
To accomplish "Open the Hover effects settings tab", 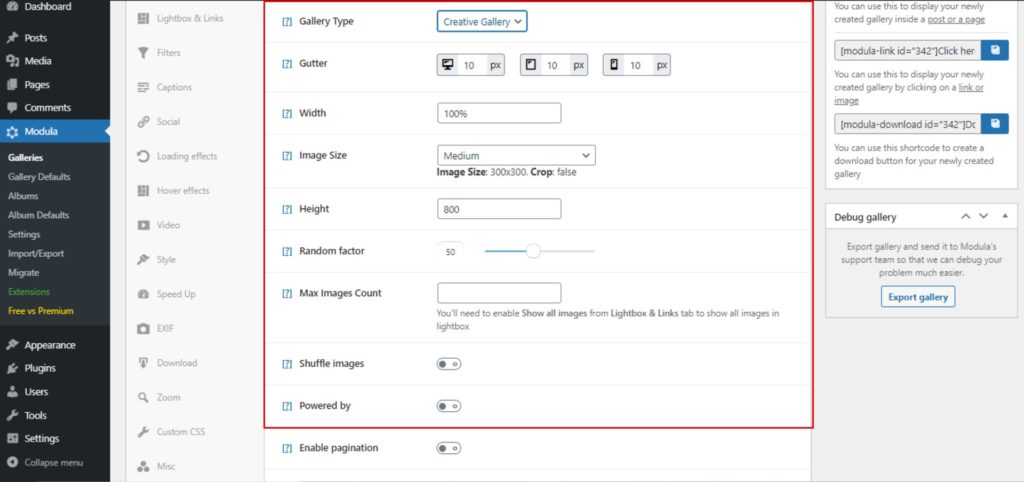I will (182, 190).
